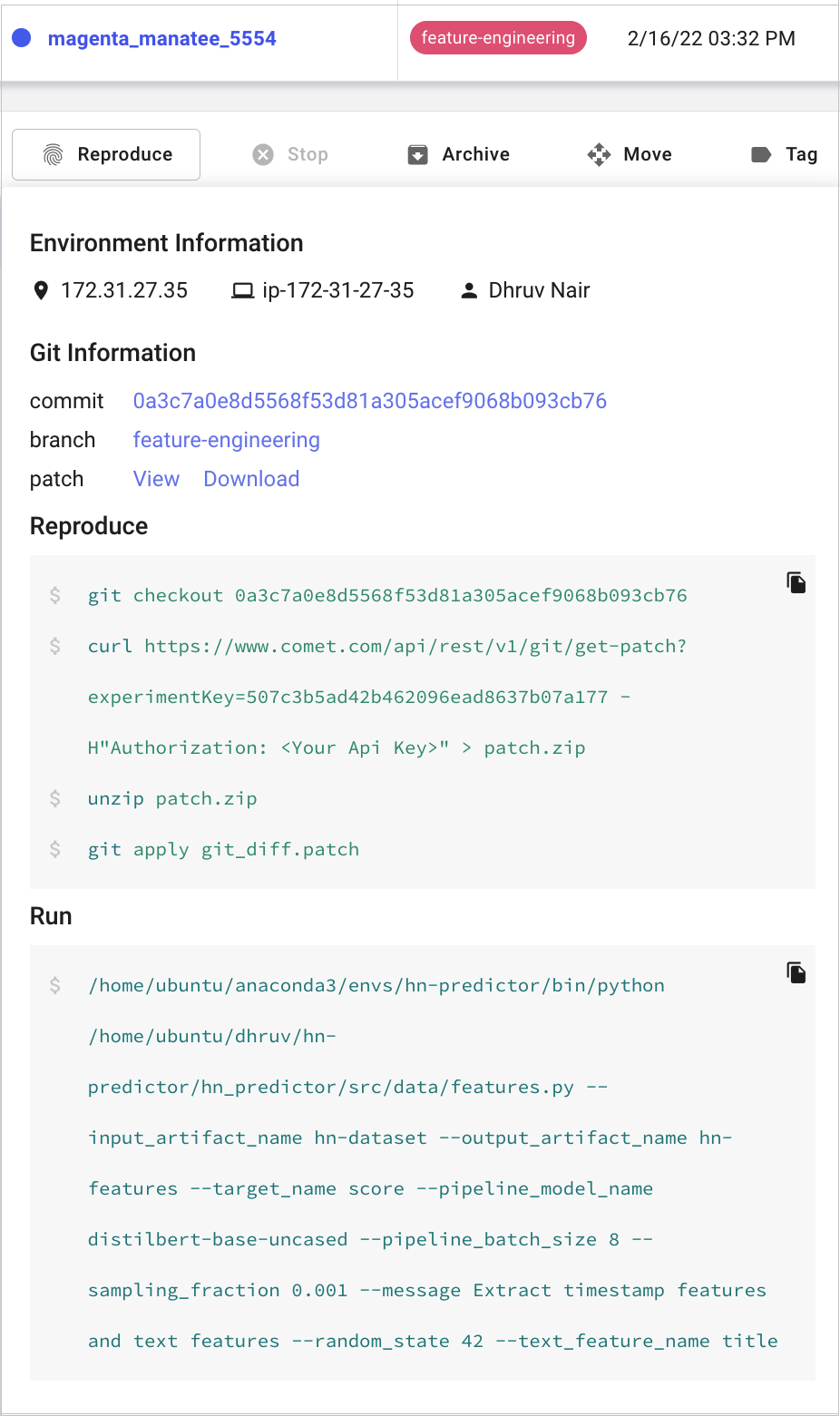Viewport: 840px width, 1416px height.
Task: Click the Archive box icon
Action: [417, 155]
